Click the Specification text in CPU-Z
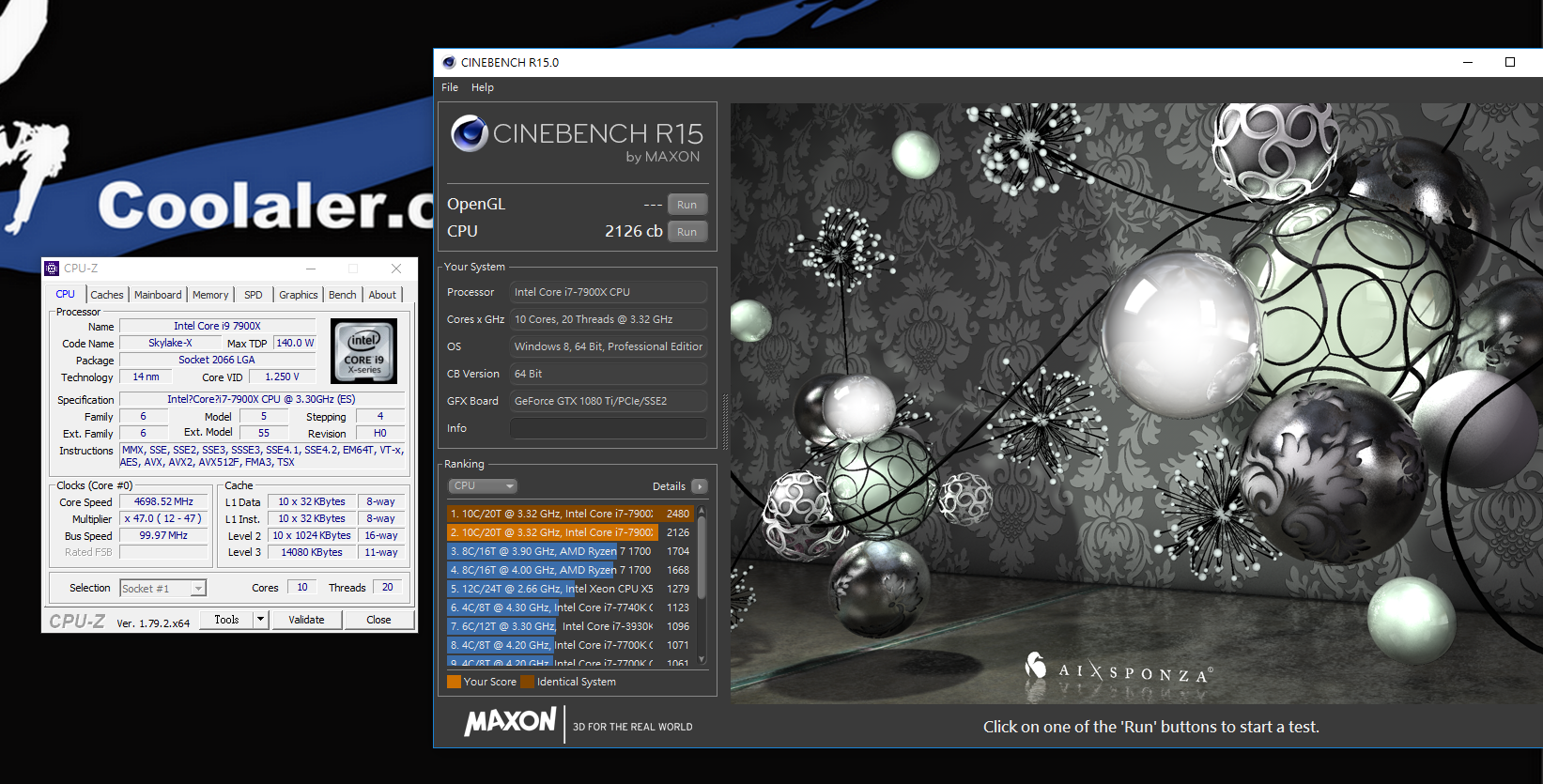 [x=262, y=399]
